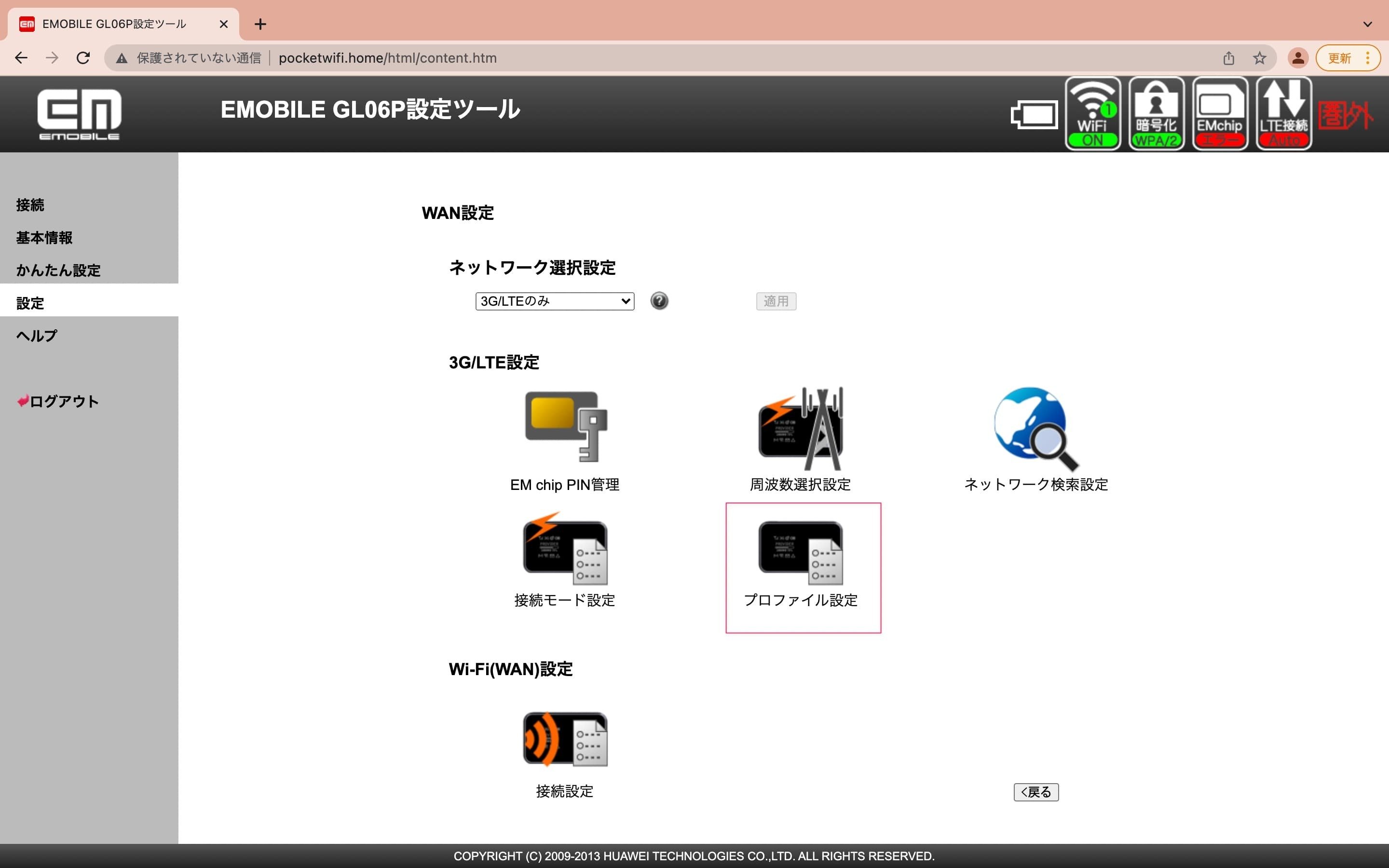Go forward in browser history
The height and width of the screenshot is (868, 1389).
click(x=52, y=58)
